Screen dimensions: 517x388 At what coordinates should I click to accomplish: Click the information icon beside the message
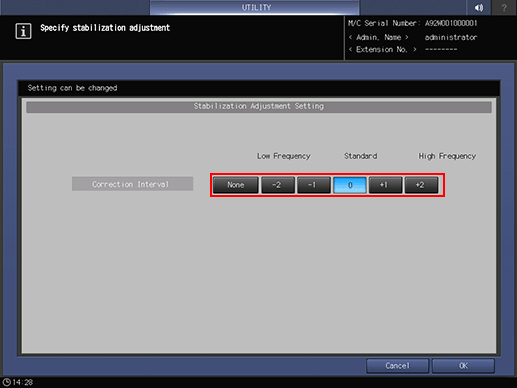tap(23, 31)
